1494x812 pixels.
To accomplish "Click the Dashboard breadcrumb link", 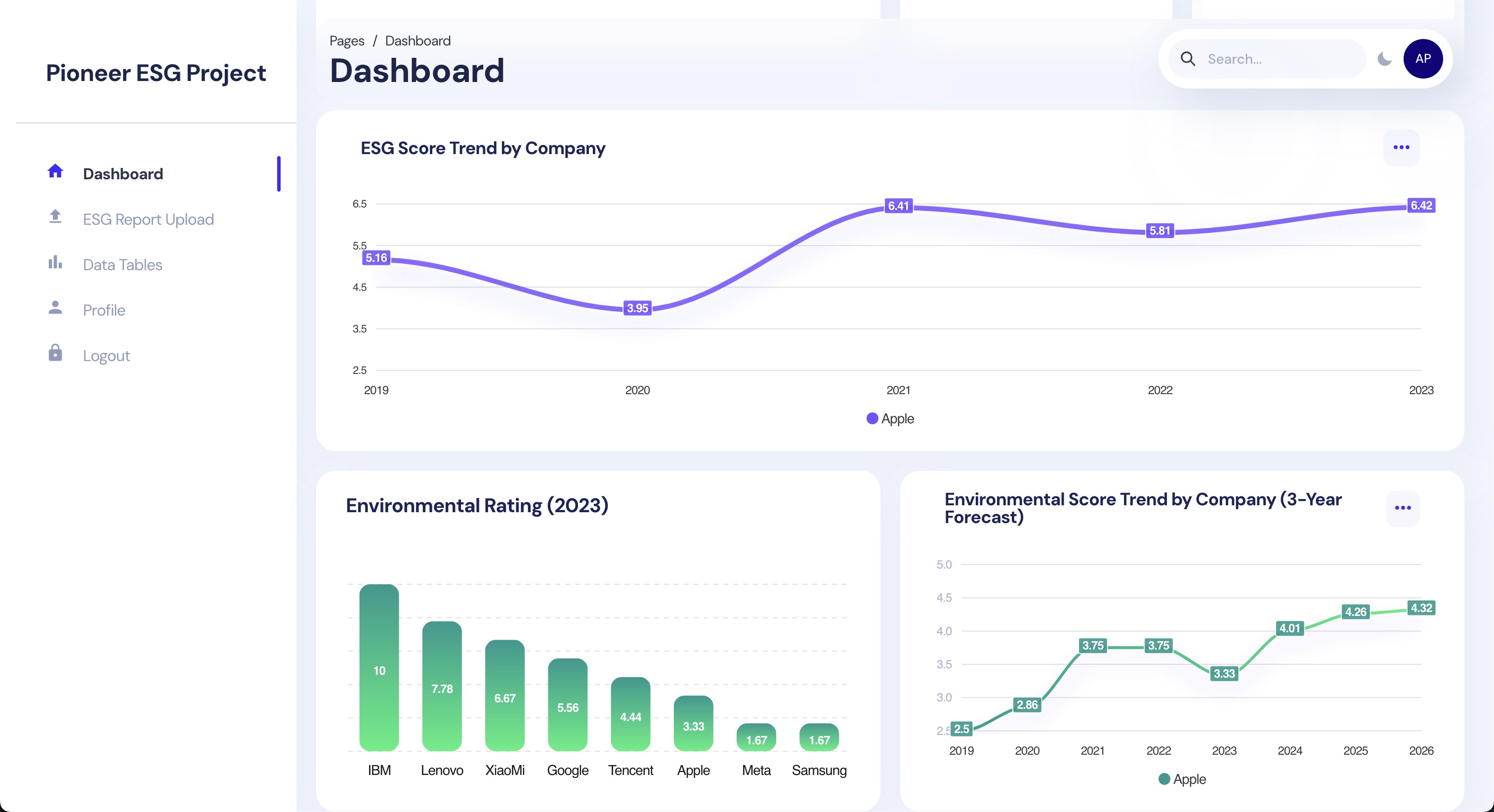I will 417,41.
